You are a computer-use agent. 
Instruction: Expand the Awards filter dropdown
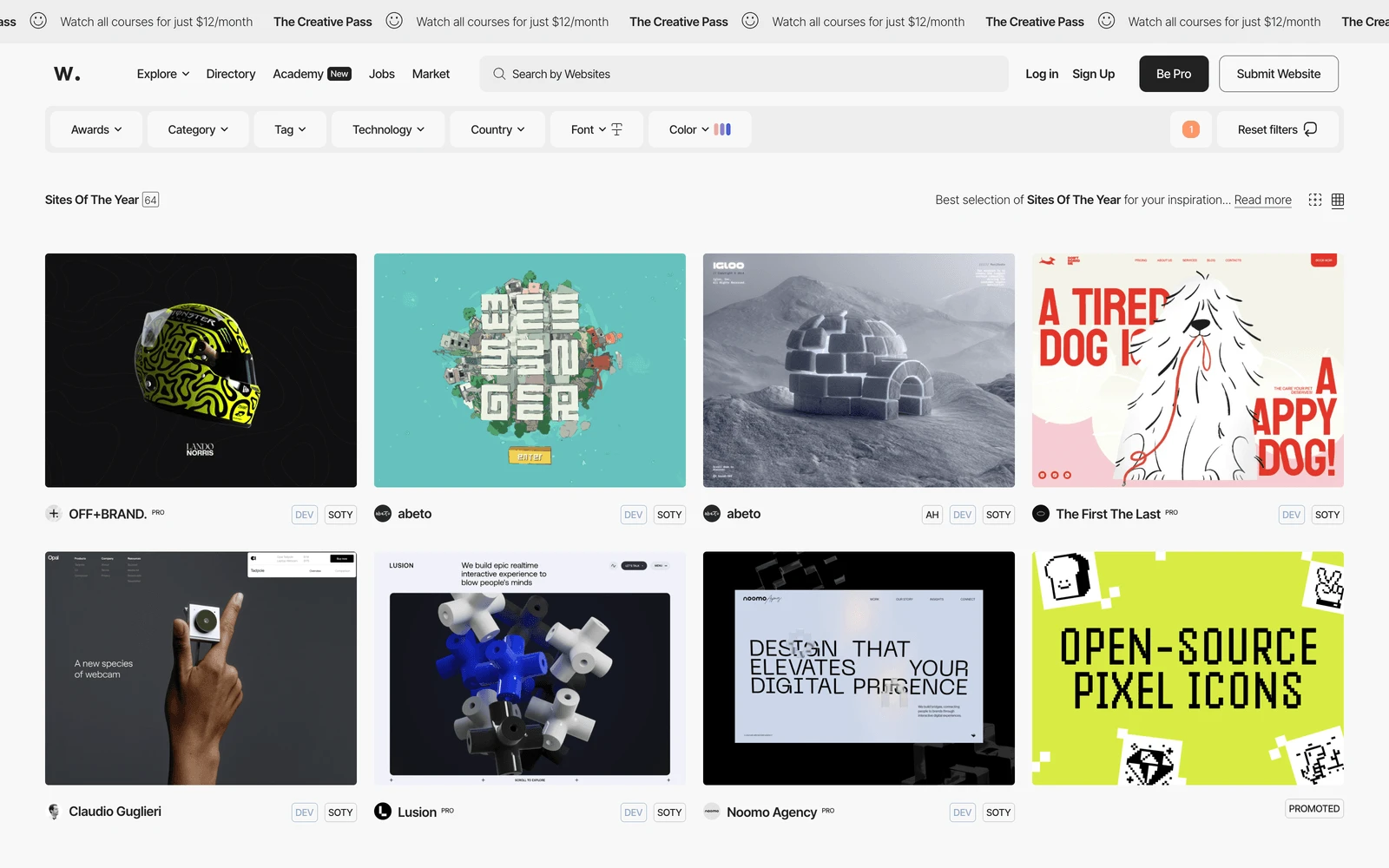coord(97,129)
